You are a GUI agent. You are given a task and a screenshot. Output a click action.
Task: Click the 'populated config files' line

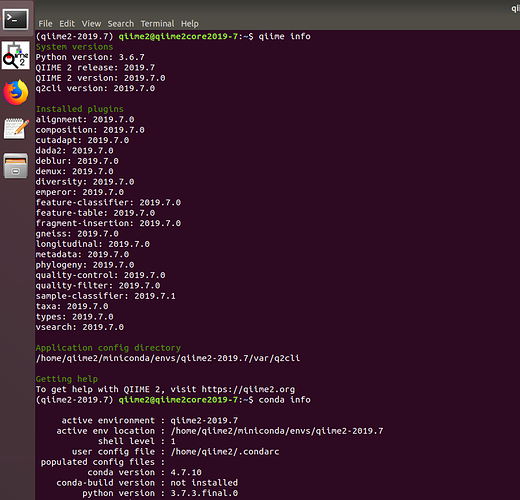[x=103, y=462]
